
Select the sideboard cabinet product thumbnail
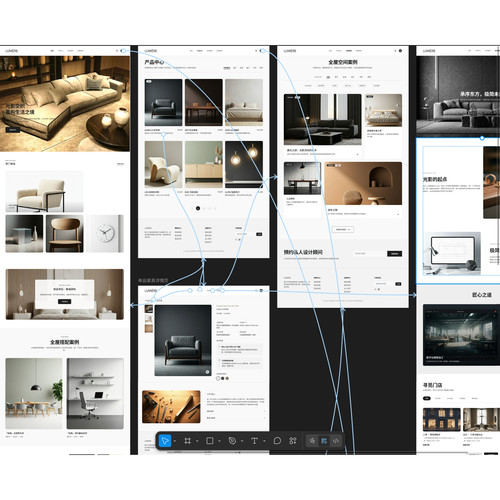[204, 164]
